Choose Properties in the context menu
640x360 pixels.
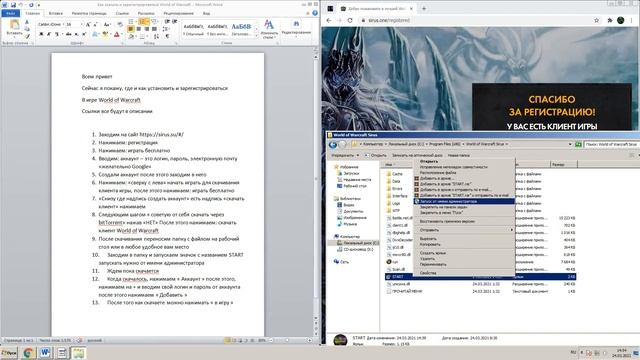pyautogui.click(x=464, y=273)
